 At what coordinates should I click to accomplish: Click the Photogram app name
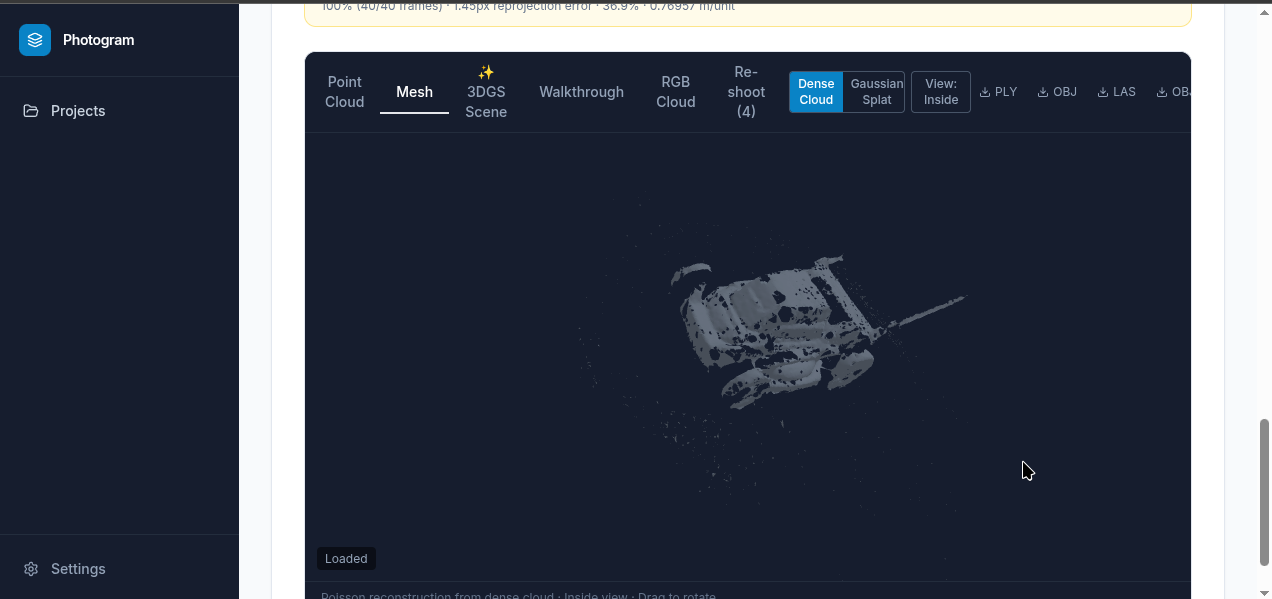tap(98, 40)
